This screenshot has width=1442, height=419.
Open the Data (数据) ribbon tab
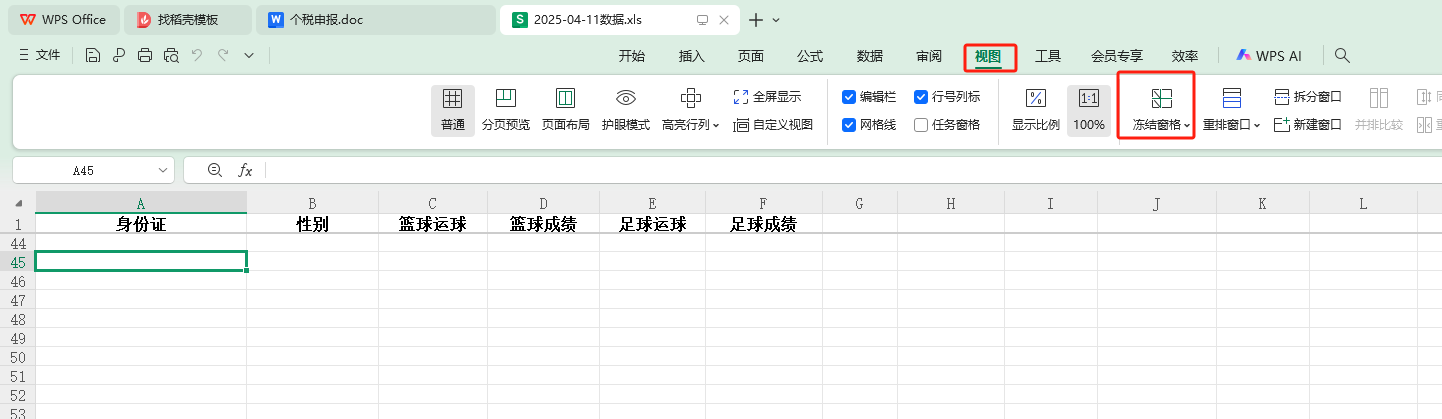click(869, 56)
